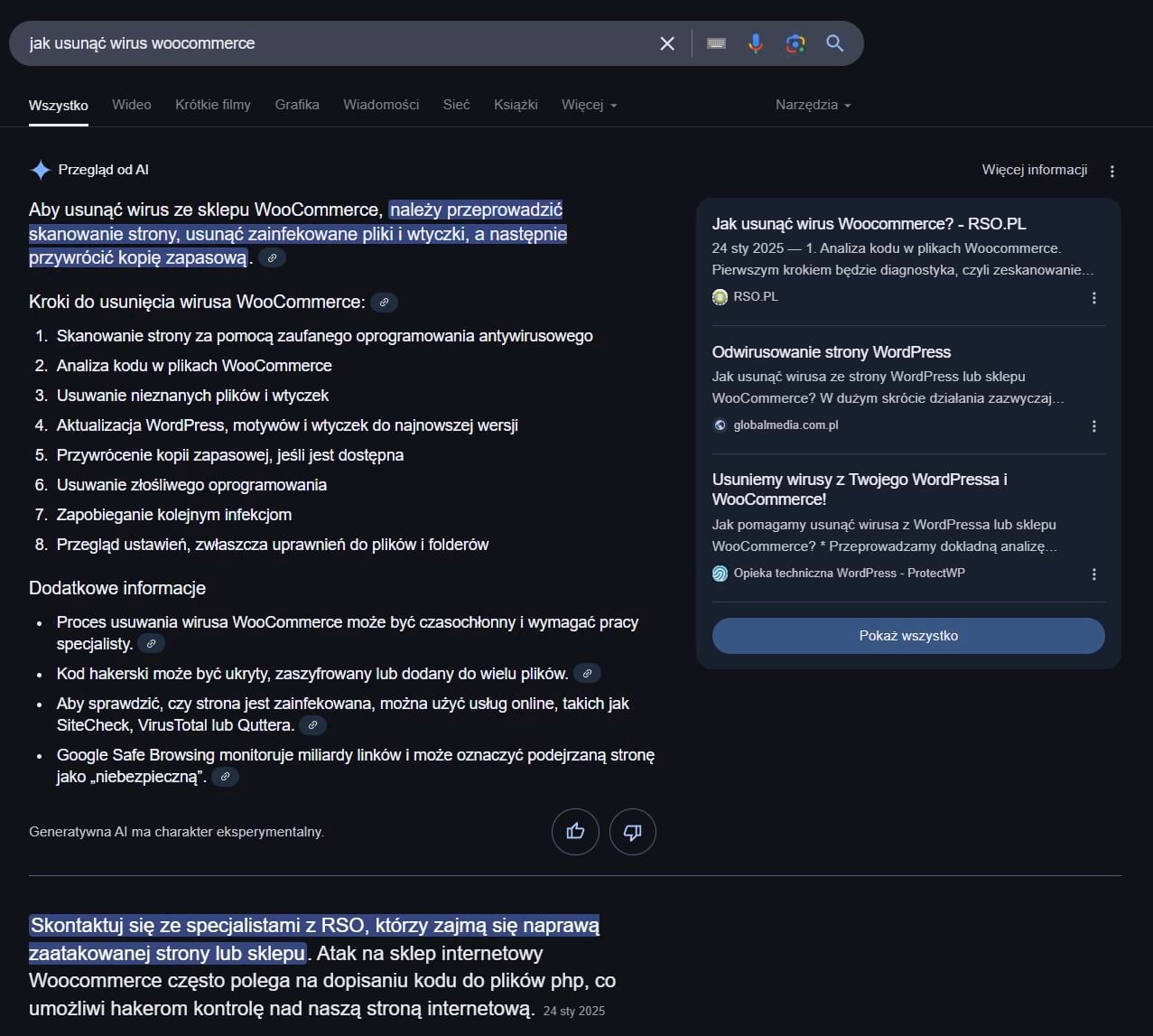1153x1036 pixels.
Task: Click 'Przegląd od AI' heading text
Action: tap(104, 170)
